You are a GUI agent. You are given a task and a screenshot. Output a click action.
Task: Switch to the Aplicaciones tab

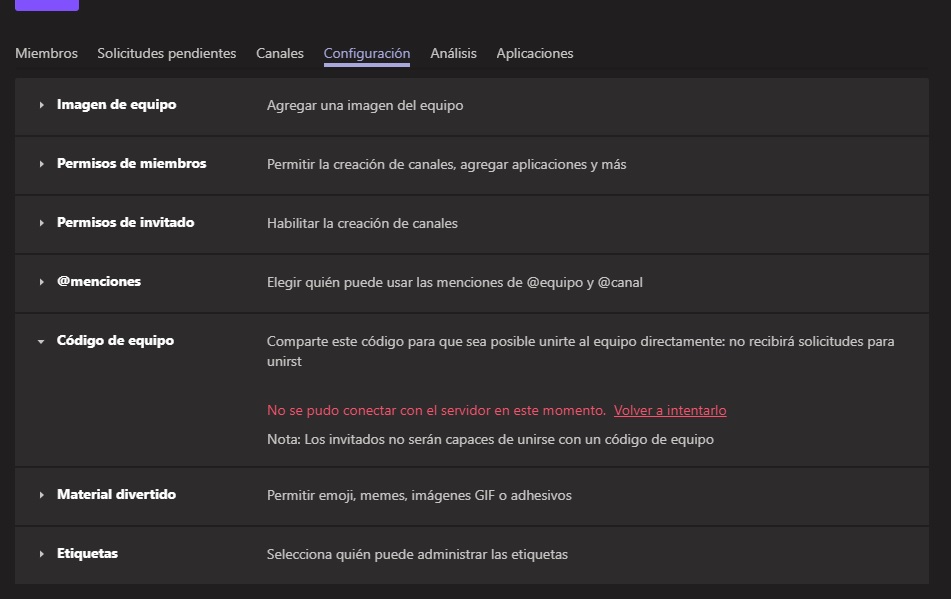535,53
